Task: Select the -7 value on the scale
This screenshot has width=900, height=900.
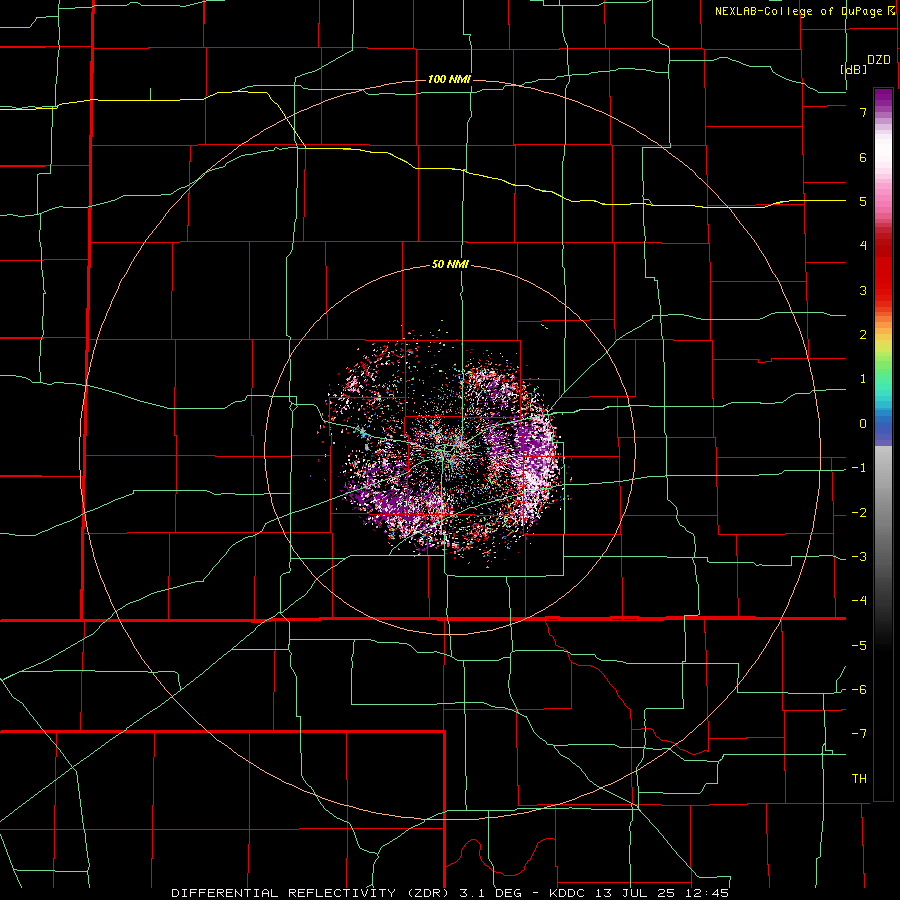Action: pyautogui.click(x=859, y=734)
